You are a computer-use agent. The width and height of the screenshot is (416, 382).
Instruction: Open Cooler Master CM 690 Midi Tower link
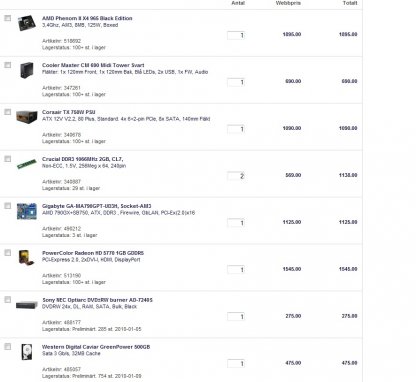tap(93, 65)
